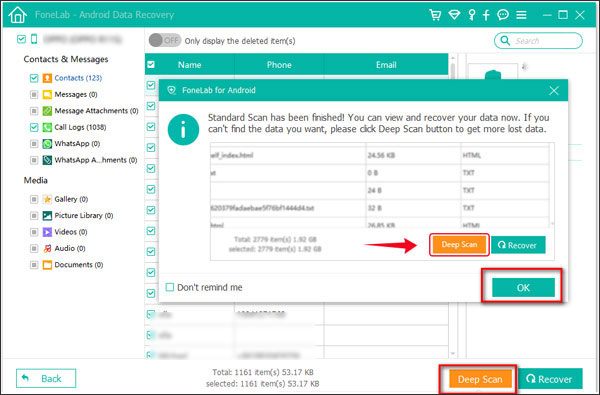Screen dimensions: 600x395
Task: Go Back to the previous screen
Action: point(46,379)
